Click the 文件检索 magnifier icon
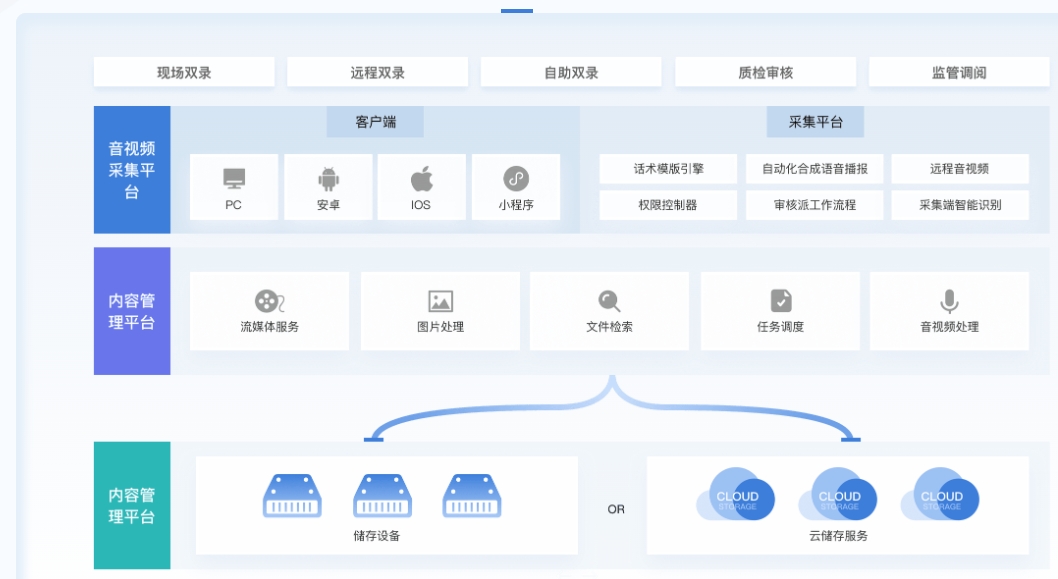Screen dimensions: 1058x579 click(x=609, y=301)
